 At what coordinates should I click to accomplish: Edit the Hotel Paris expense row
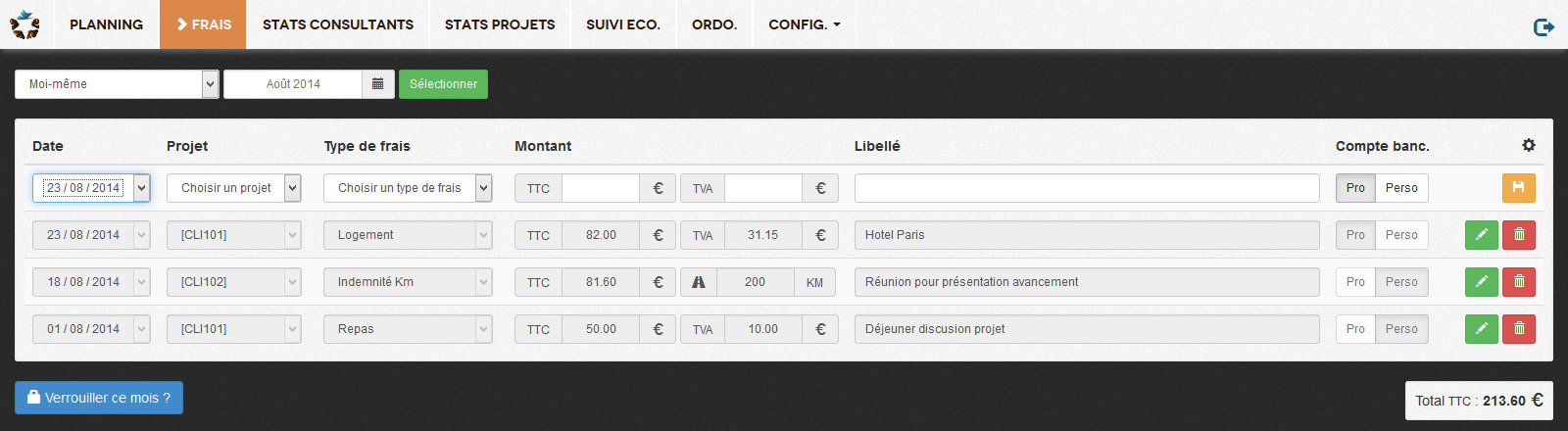[x=1481, y=235]
